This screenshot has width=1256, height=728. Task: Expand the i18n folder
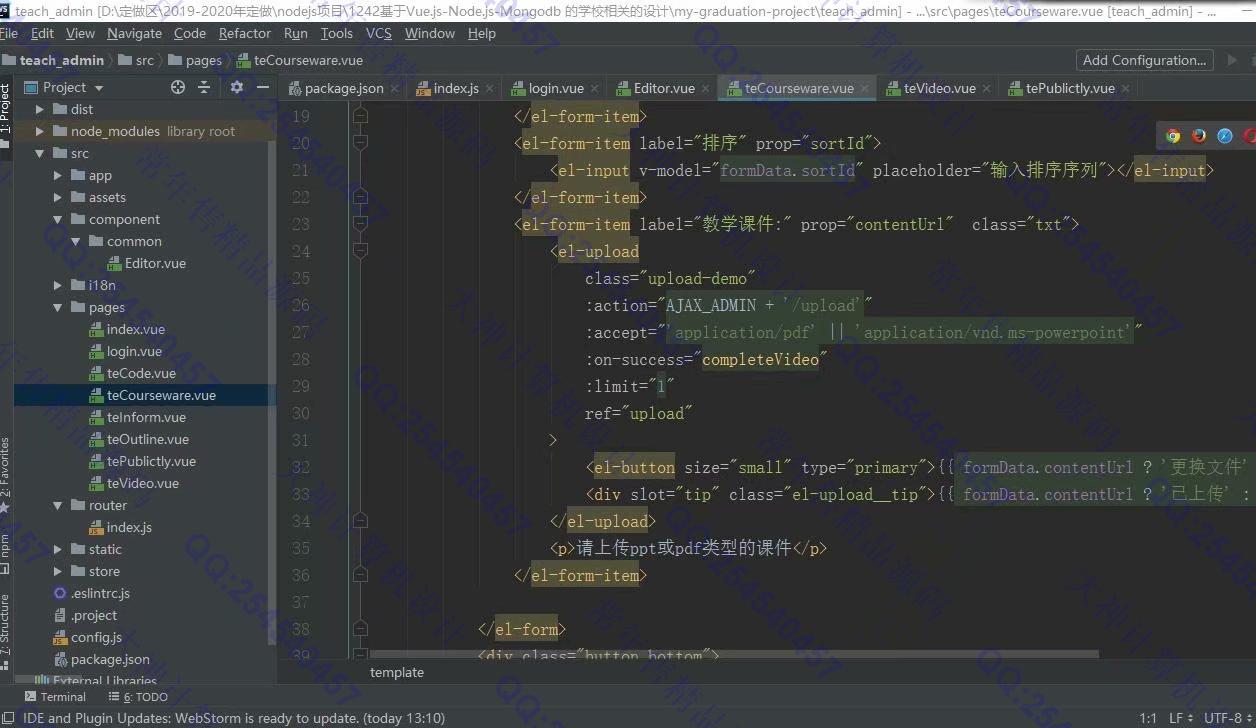[58, 285]
